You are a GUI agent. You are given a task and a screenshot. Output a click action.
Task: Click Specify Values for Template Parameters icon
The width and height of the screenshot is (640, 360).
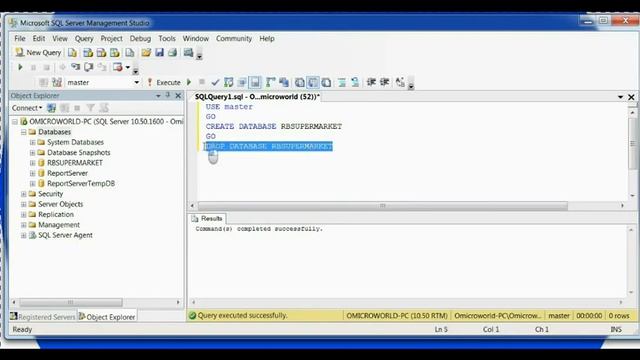click(400, 82)
